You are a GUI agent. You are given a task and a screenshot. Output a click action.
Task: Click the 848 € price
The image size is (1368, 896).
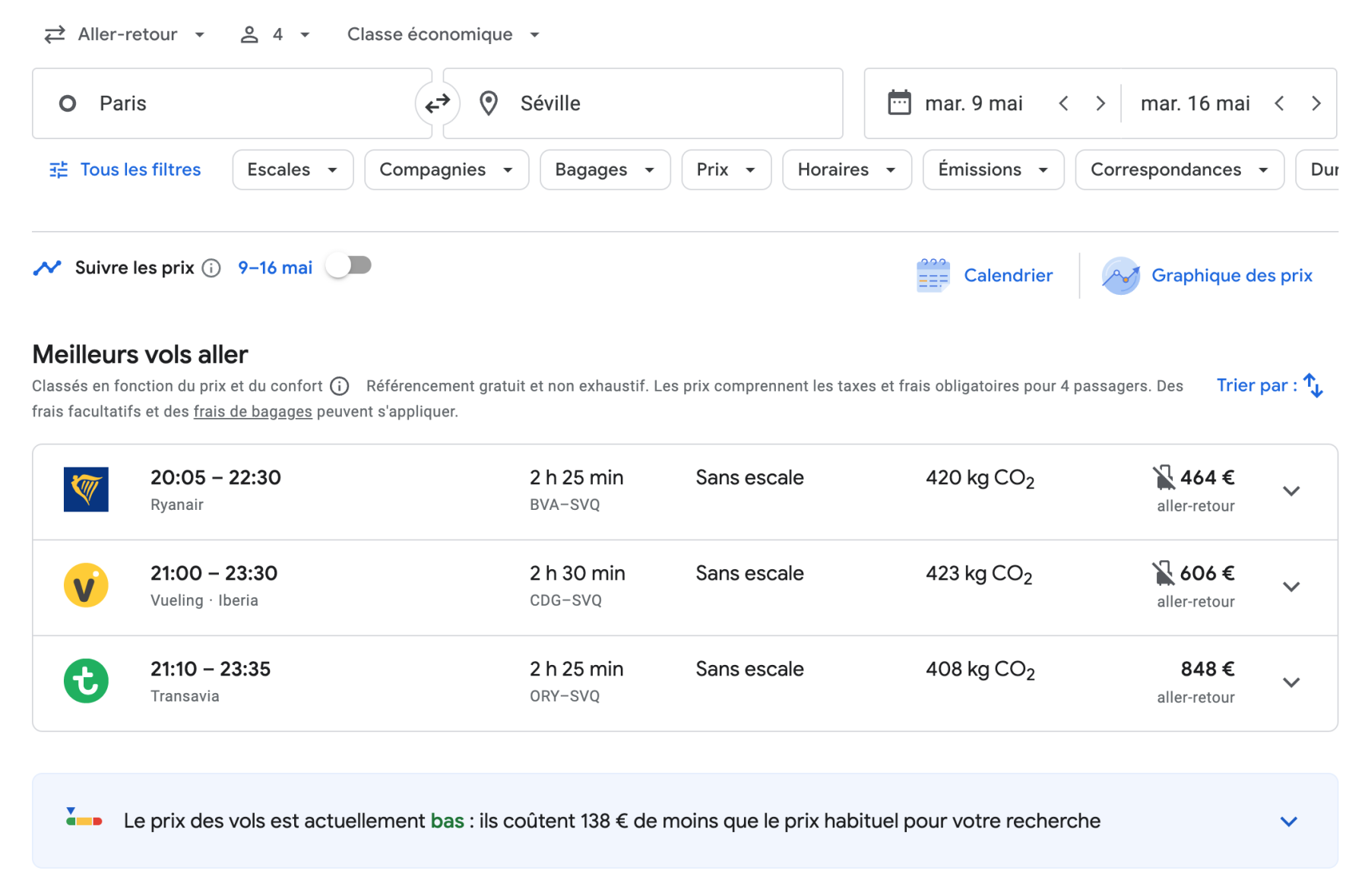pos(1207,670)
